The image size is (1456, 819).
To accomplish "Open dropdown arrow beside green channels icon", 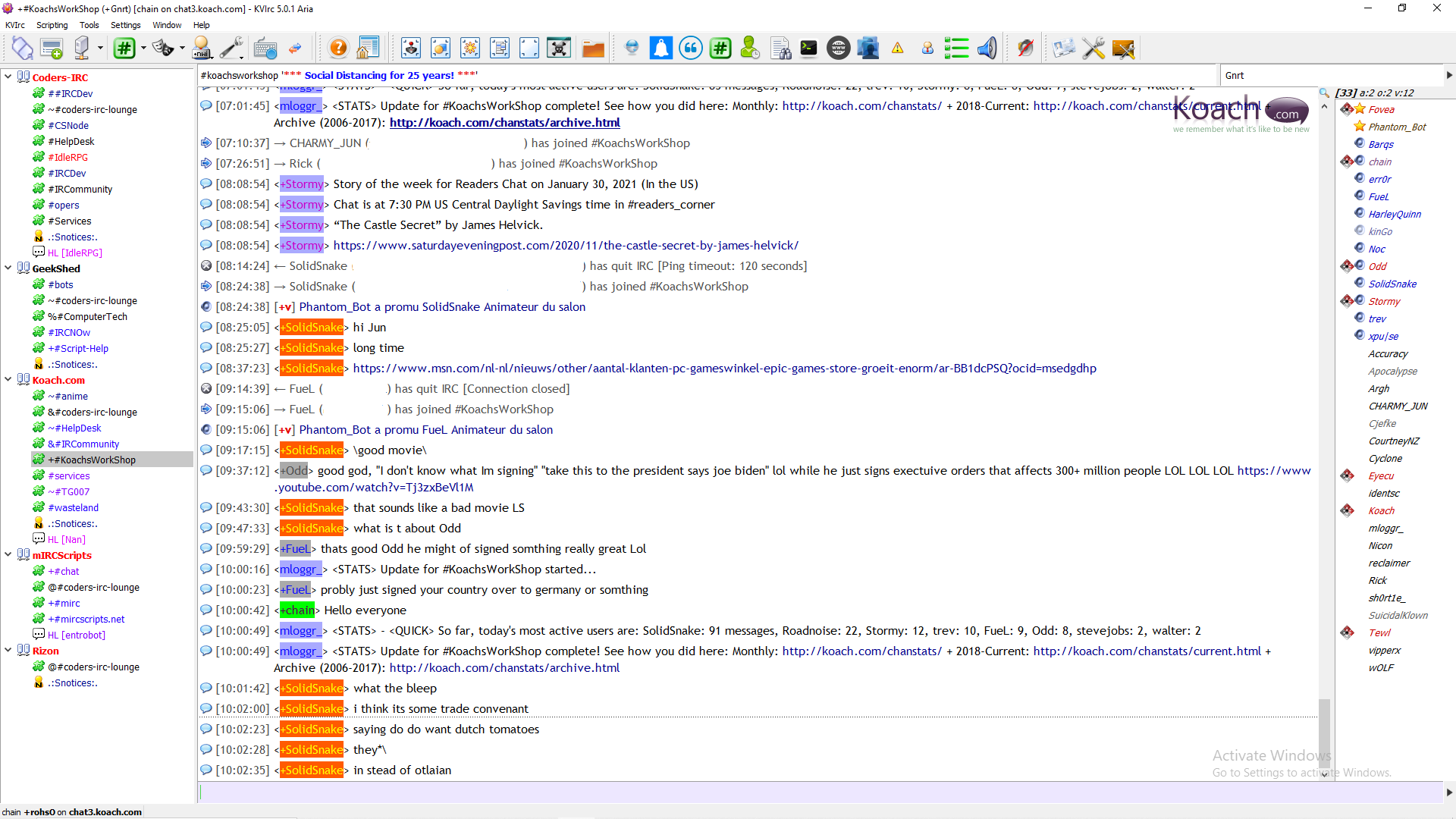I will click(143, 49).
